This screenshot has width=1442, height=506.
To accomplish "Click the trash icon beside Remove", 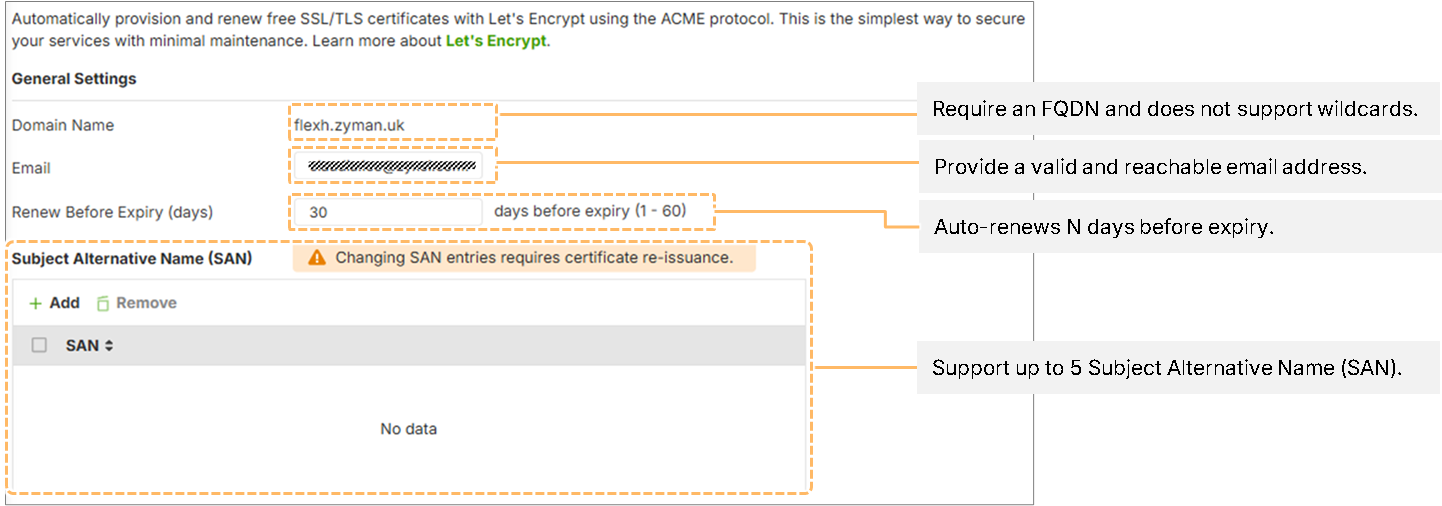I will coord(103,303).
